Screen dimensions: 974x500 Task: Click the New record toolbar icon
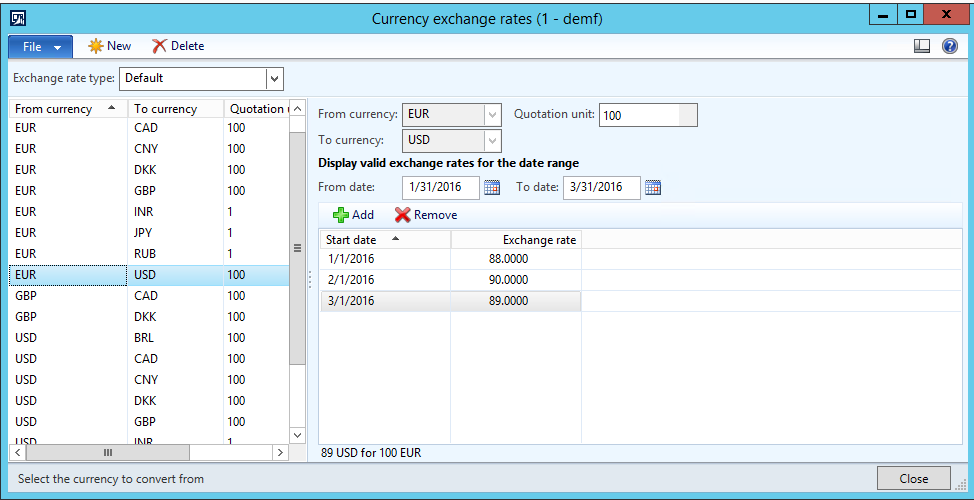click(109, 46)
